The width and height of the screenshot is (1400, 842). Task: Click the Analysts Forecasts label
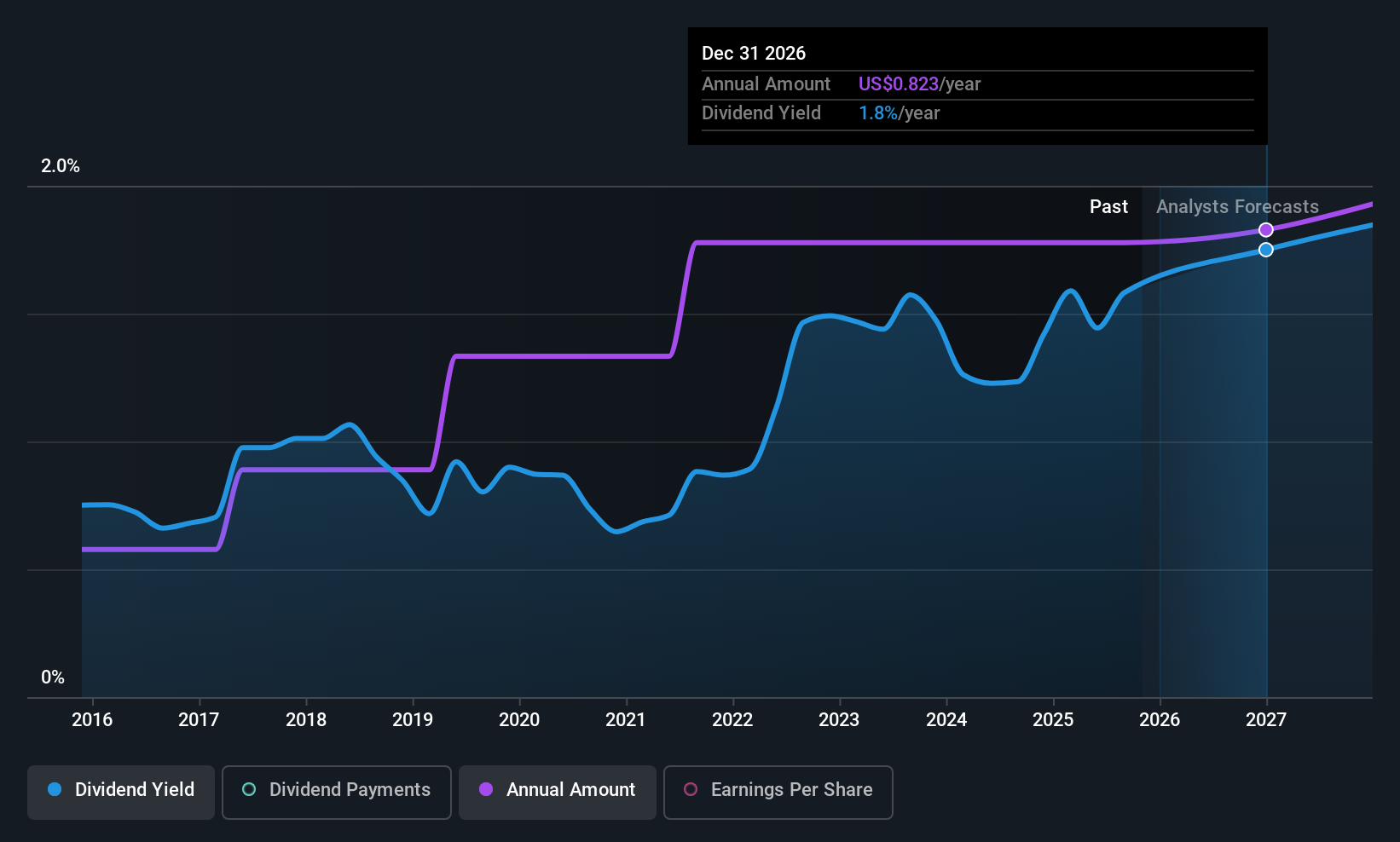(x=1237, y=207)
